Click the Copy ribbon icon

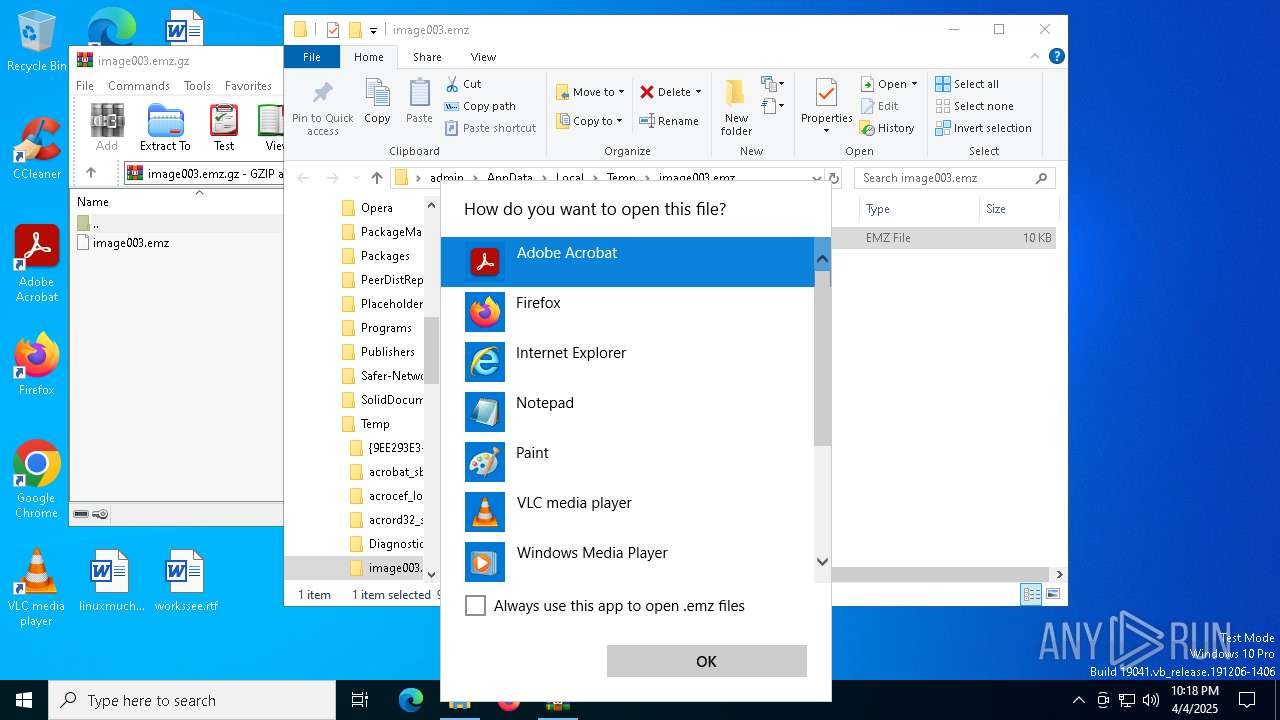coord(377,102)
